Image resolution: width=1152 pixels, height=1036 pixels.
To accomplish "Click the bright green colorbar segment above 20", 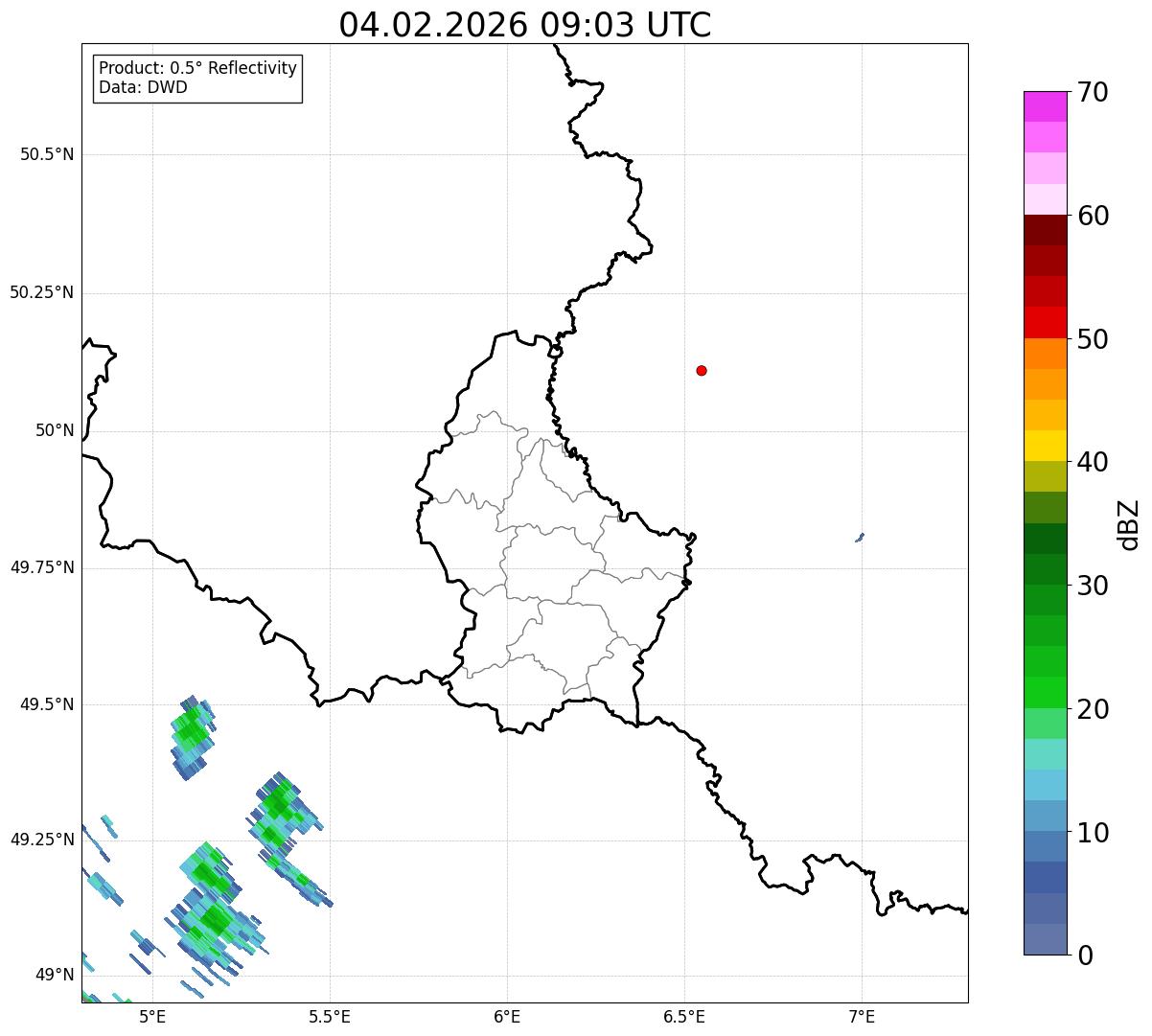I will click(x=1045, y=693).
